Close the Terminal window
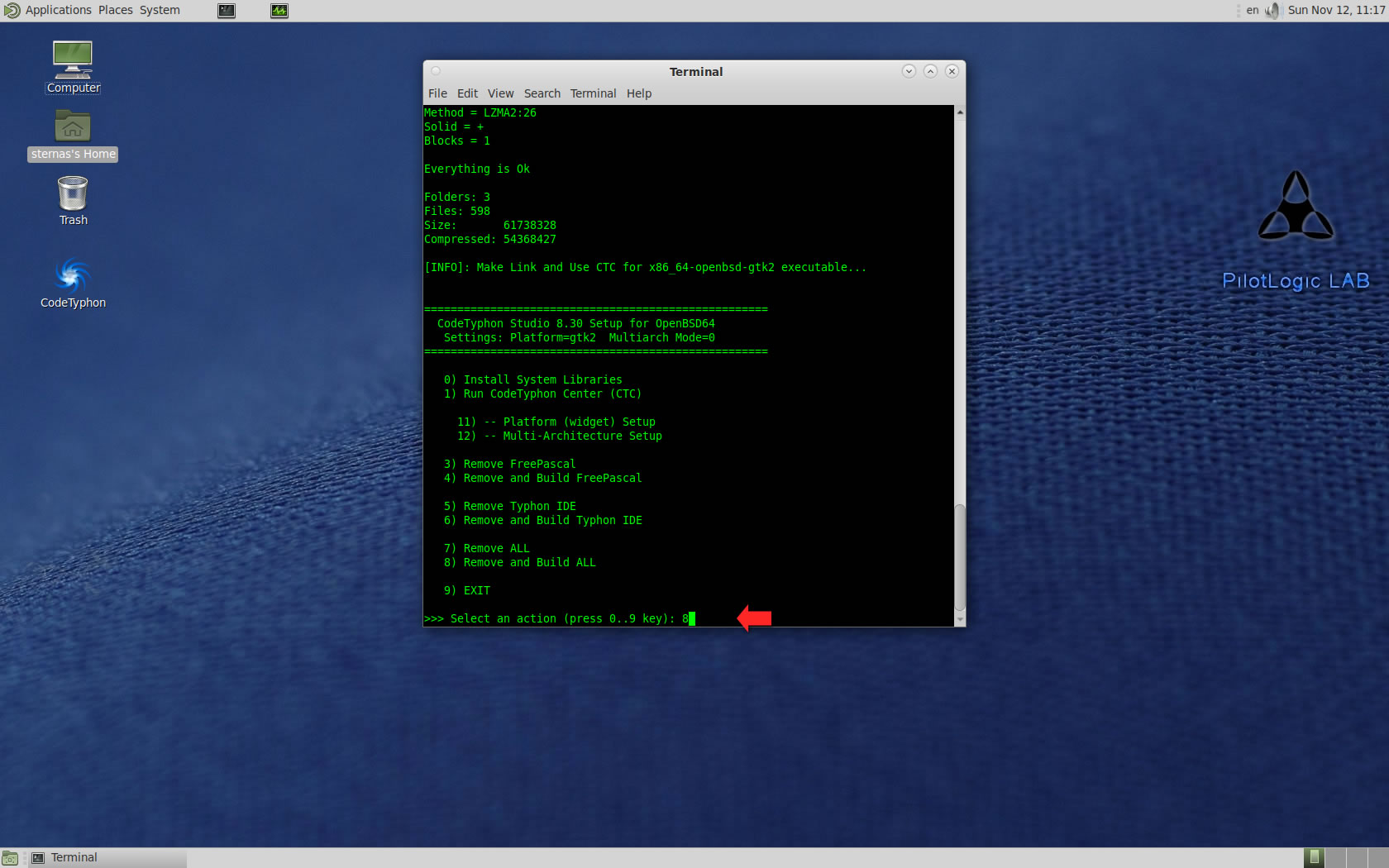Viewport: 1389px width, 868px height. 952,71
